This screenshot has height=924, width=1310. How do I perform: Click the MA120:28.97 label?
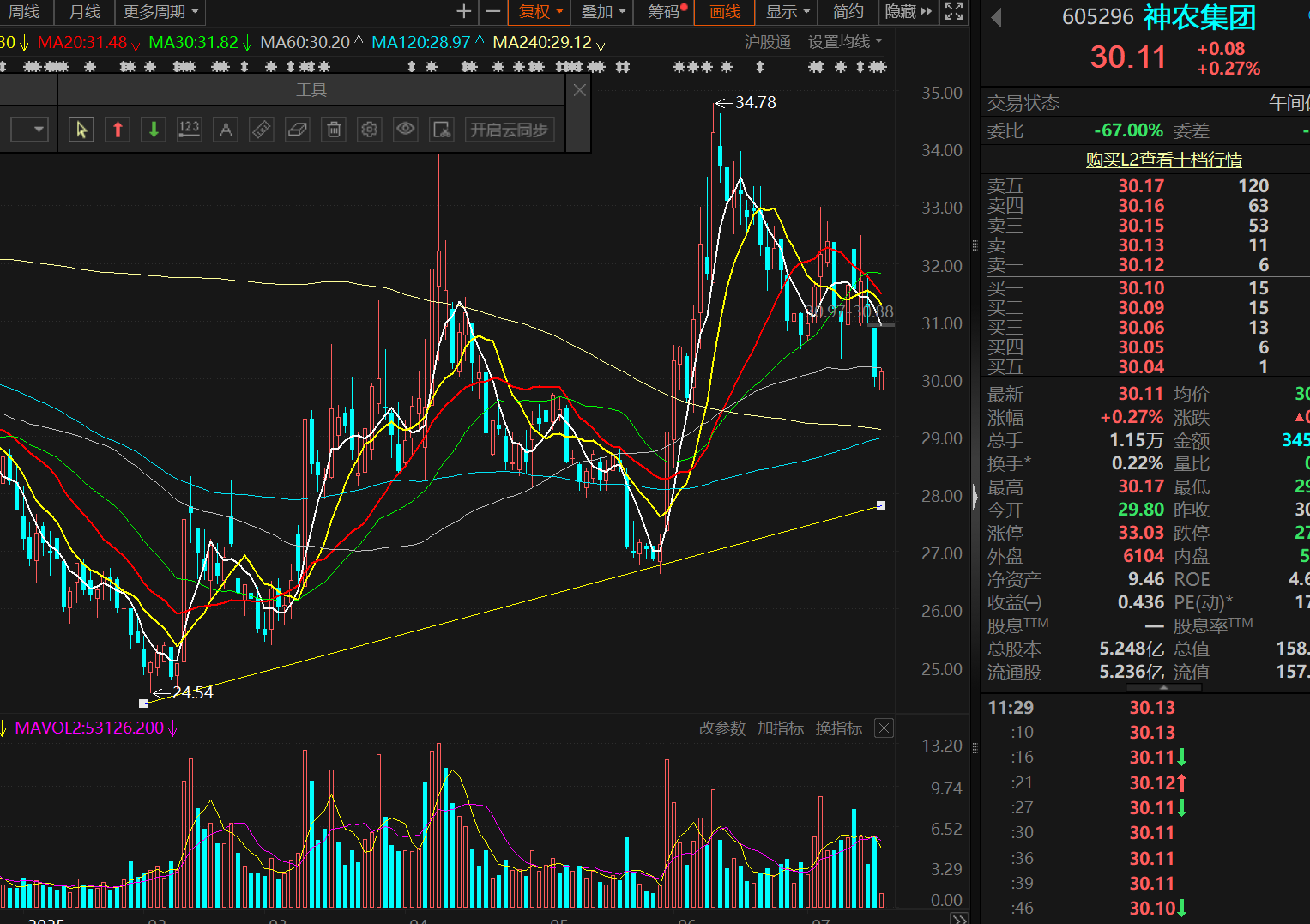pyautogui.click(x=421, y=42)
